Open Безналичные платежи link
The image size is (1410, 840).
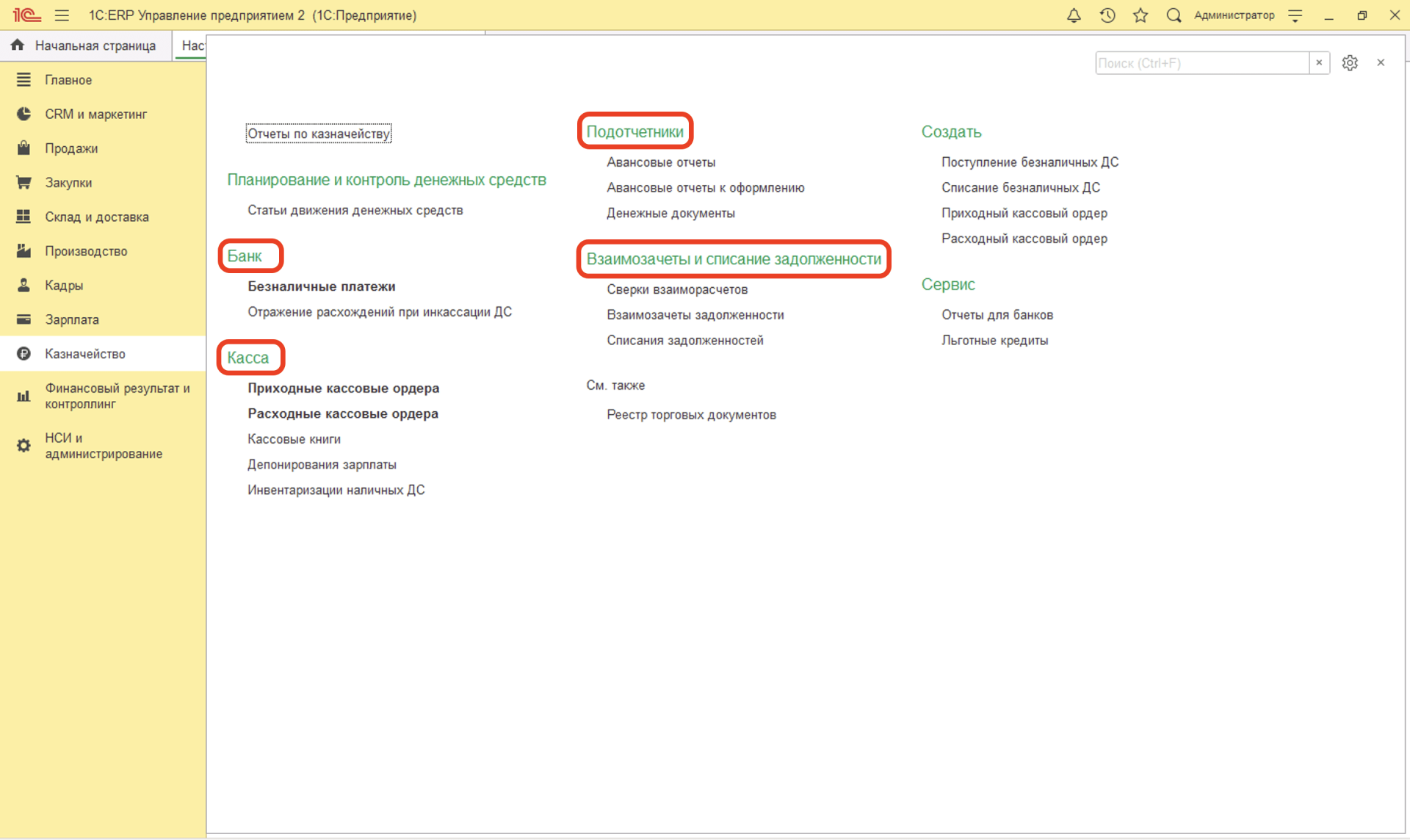coord(321,286)
